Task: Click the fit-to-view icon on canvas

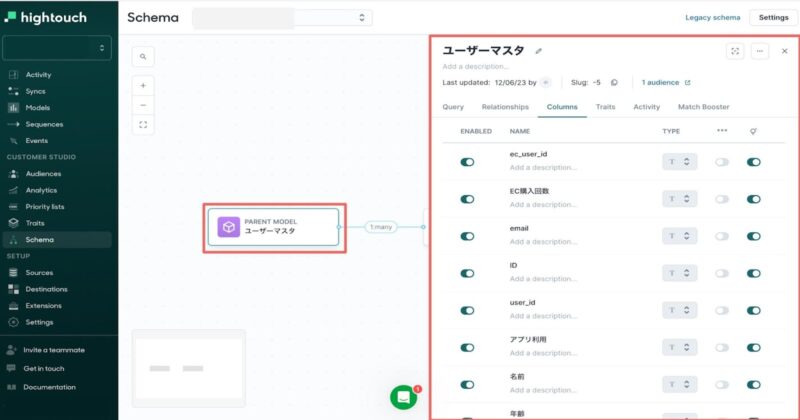Action: point(143,125)
